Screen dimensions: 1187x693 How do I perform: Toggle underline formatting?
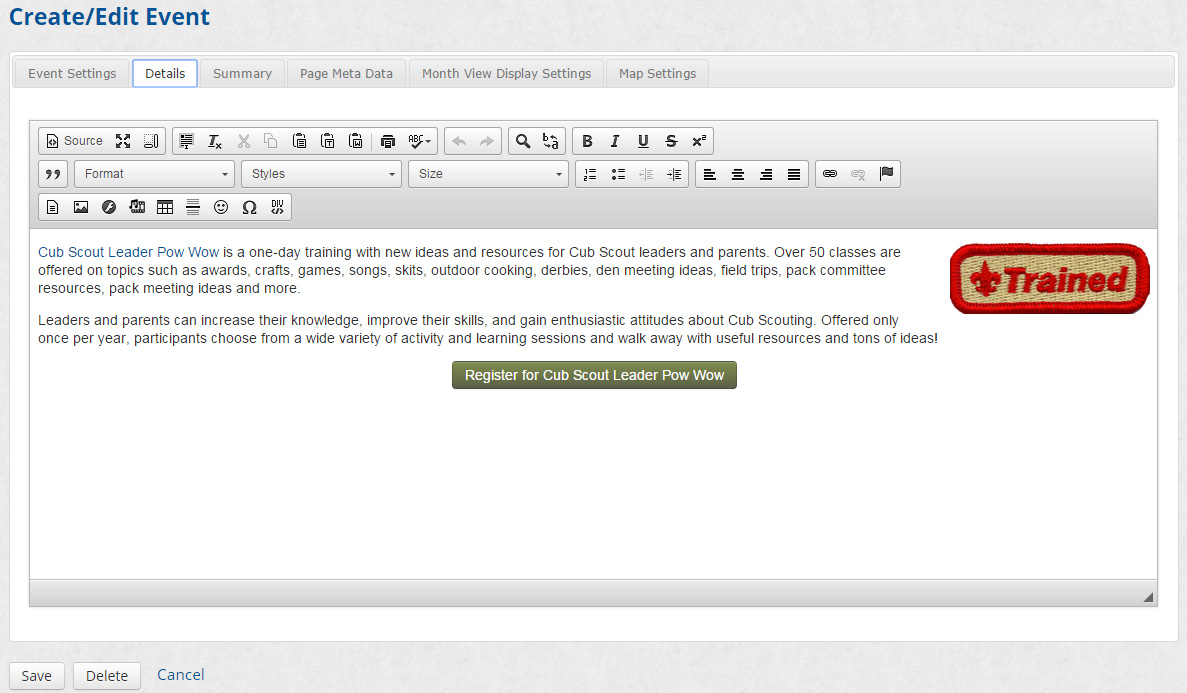643,141
